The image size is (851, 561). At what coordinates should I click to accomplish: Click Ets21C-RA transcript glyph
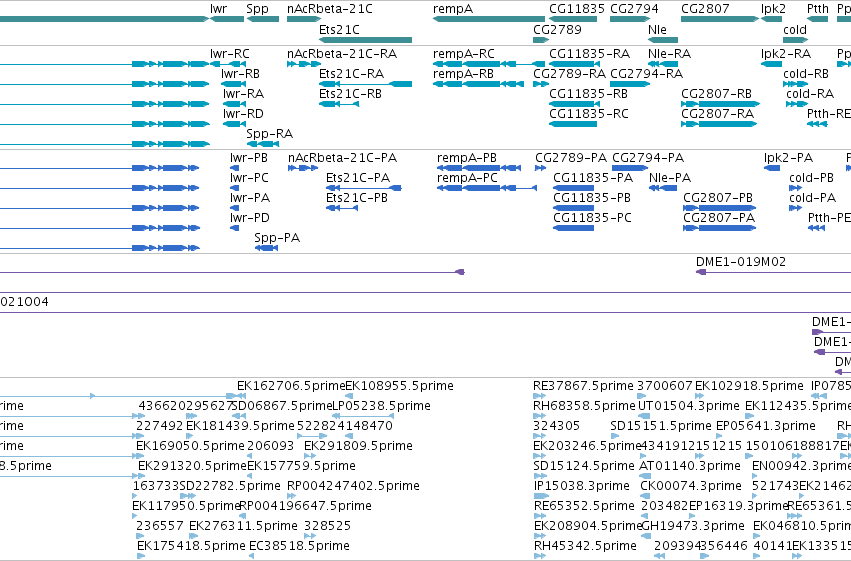pos(365,84)
